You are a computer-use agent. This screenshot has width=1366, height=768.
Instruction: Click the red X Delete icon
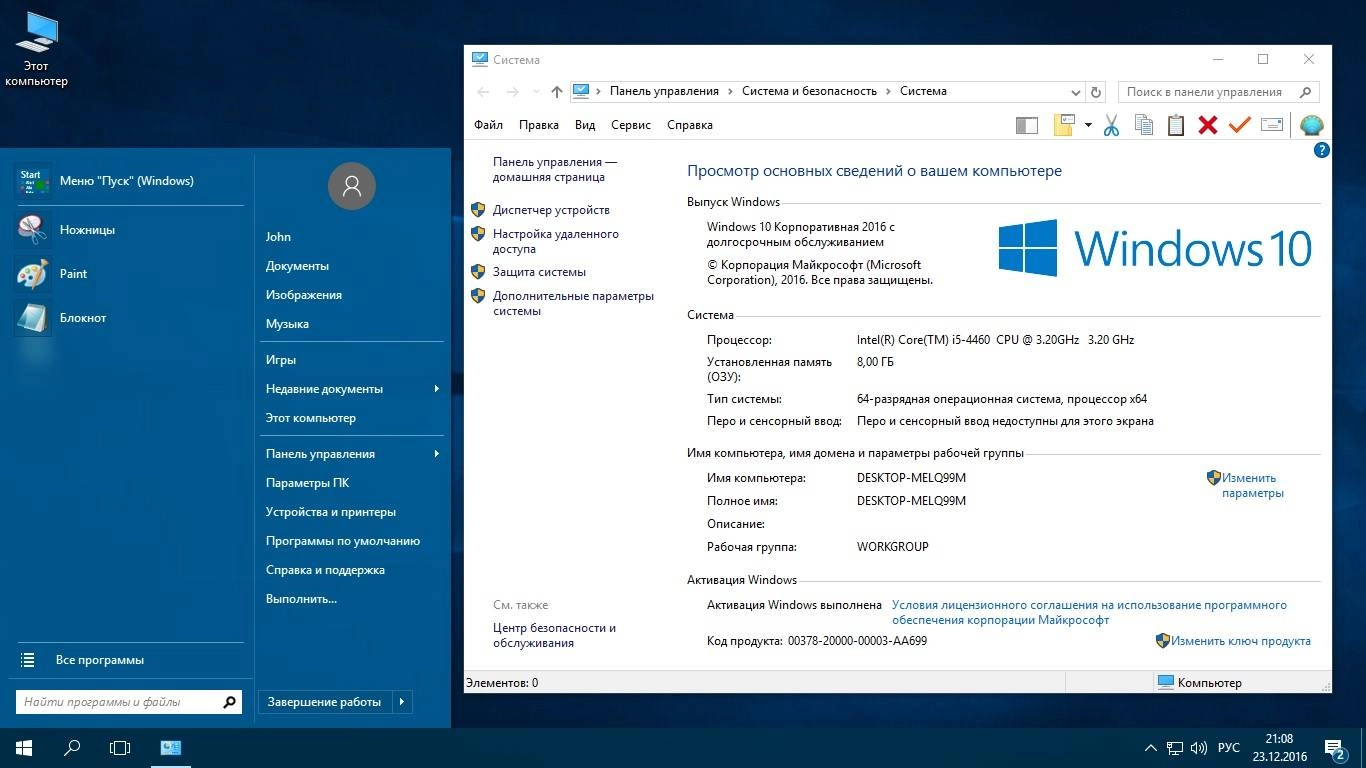[1208, 125]
